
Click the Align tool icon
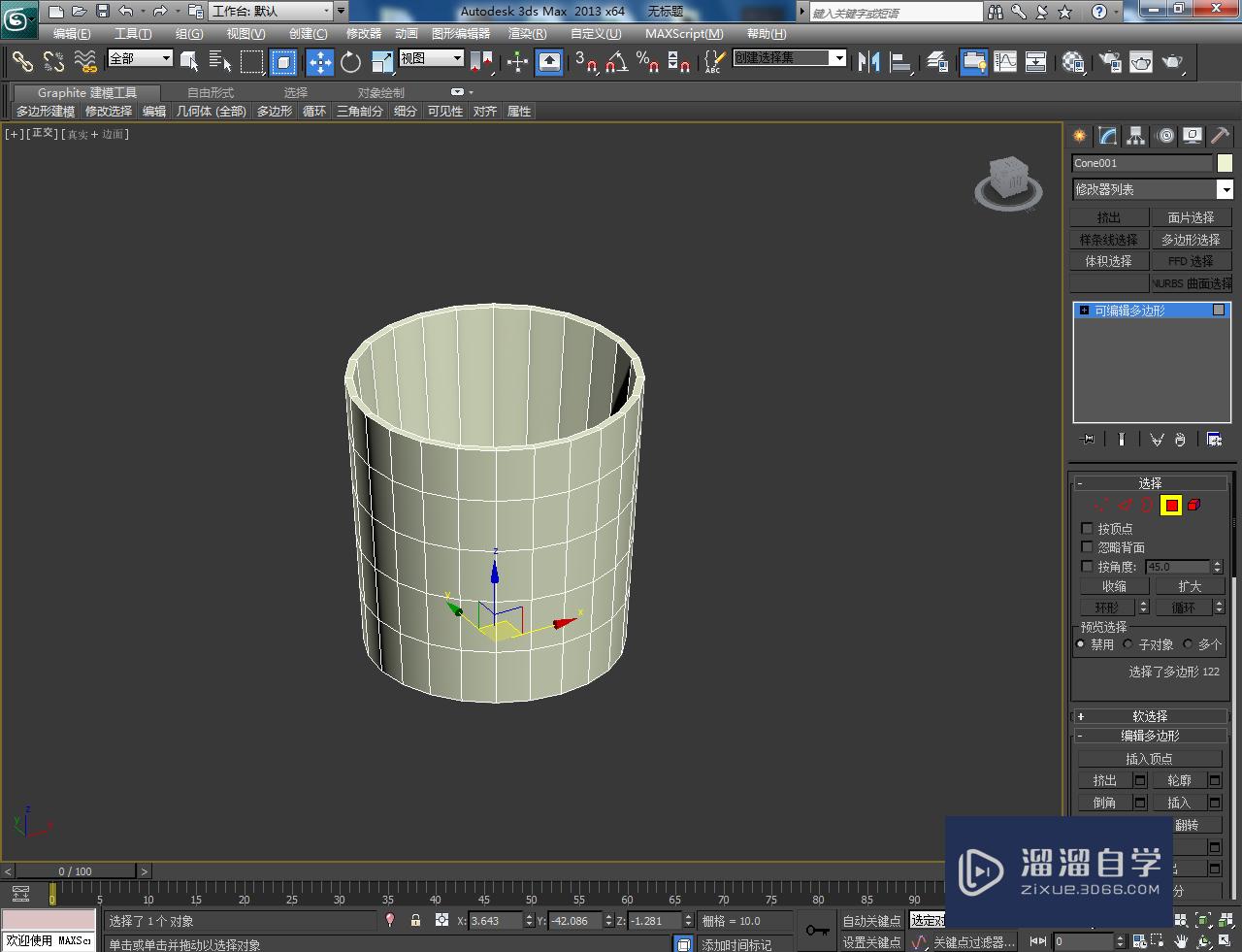click(900, 62)
